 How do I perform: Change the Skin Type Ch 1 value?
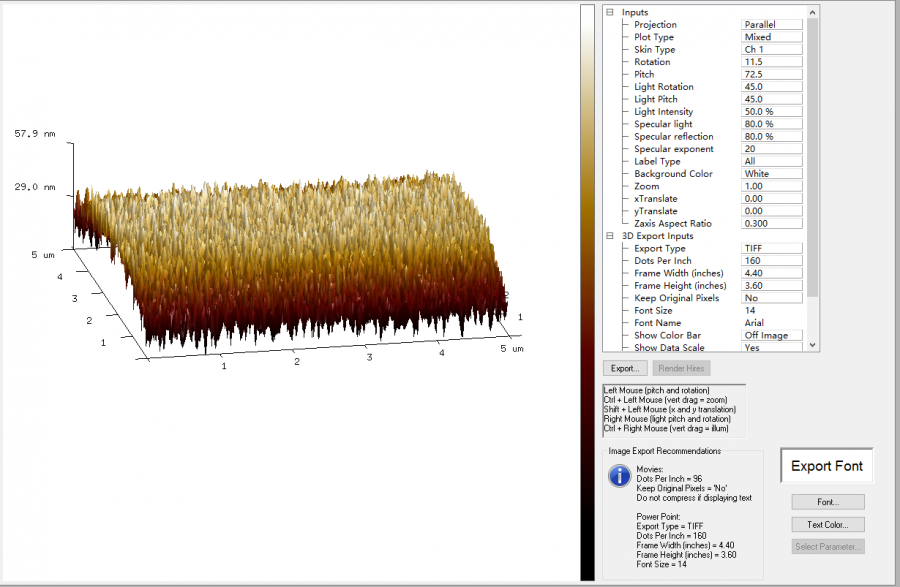click(771, 49)
